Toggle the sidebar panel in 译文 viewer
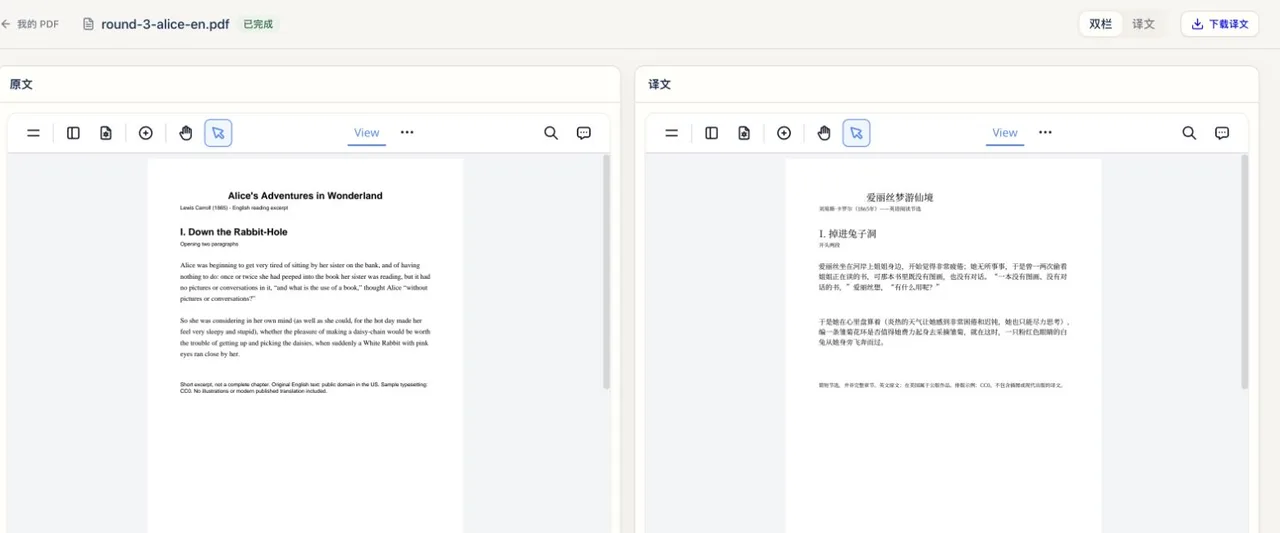Viewport: 1280px width, 533px height. point(711,133)
